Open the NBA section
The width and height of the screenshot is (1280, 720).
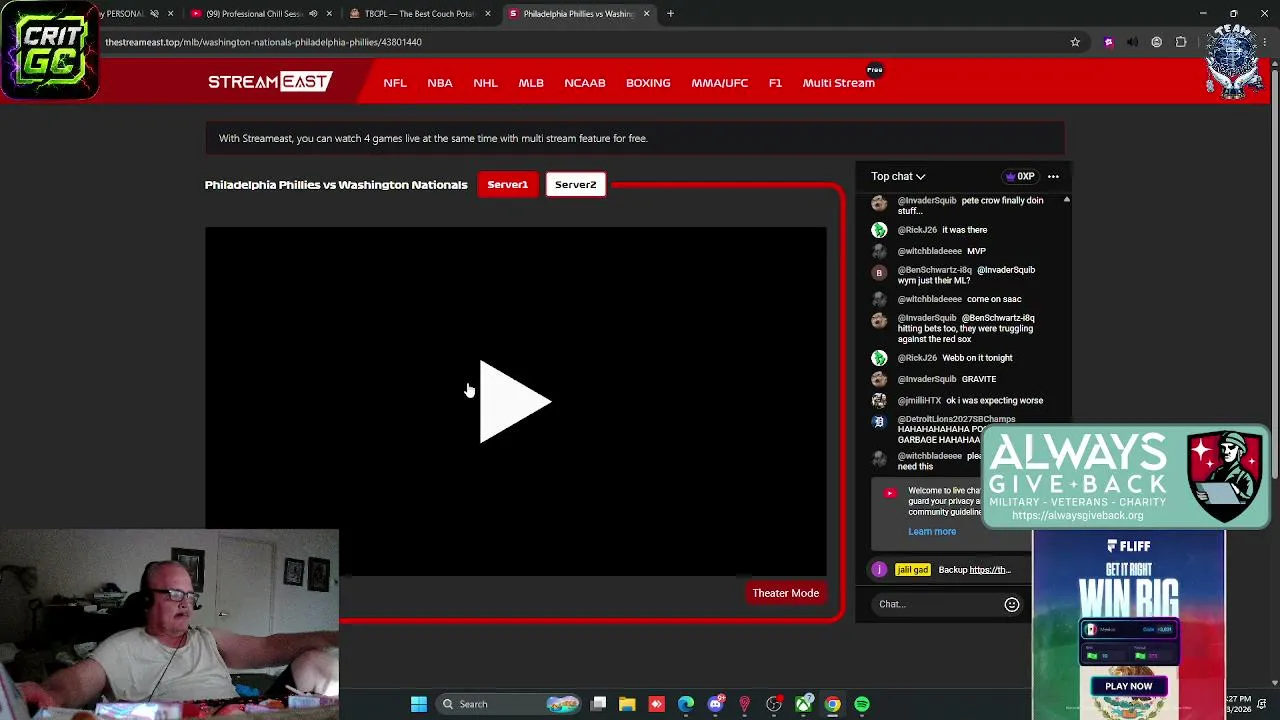coord(440,83)
